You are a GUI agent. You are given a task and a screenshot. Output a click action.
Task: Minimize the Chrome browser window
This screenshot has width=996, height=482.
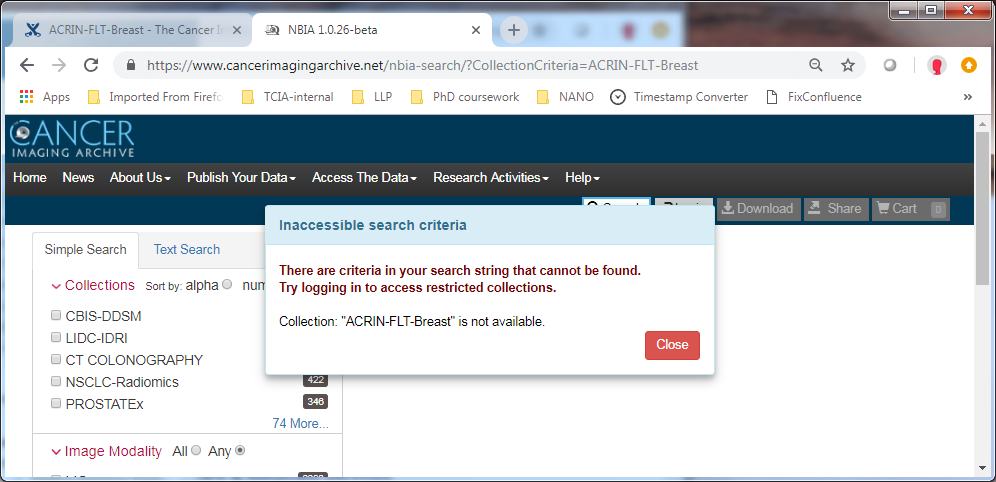point(904,10)
